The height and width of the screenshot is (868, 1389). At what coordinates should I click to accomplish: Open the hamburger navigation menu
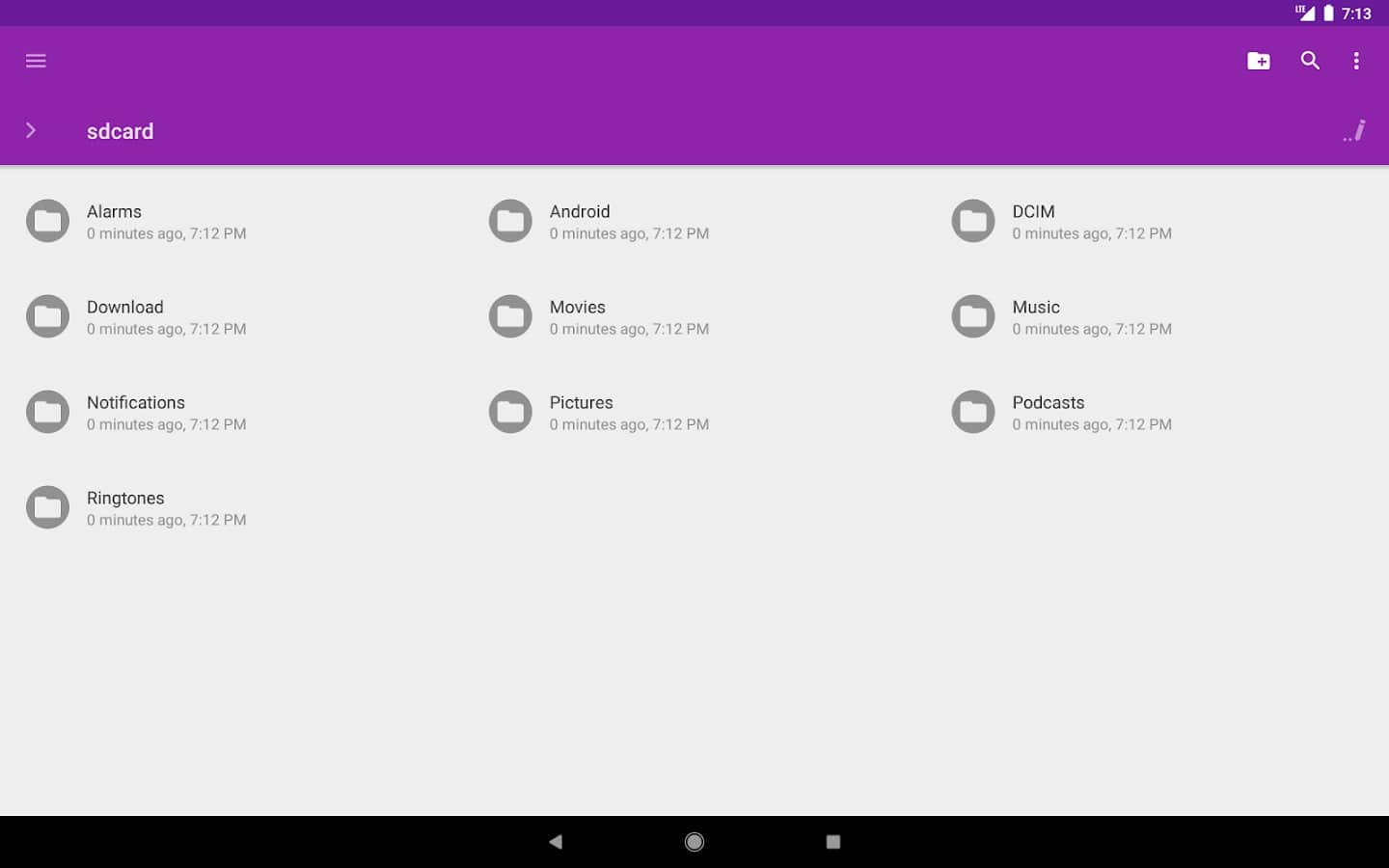click(36, 61)
